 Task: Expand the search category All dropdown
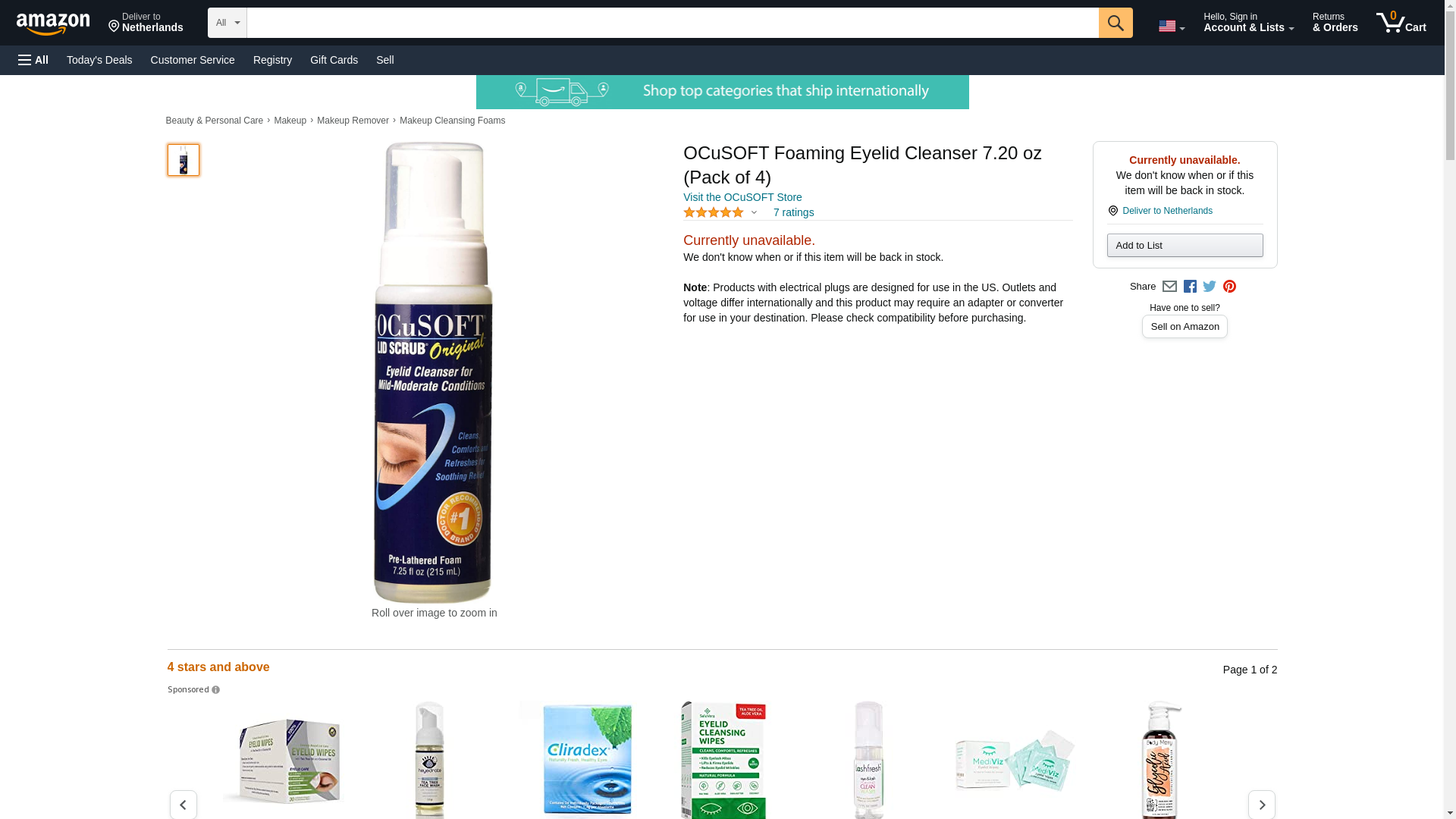[x=227, y=23]
